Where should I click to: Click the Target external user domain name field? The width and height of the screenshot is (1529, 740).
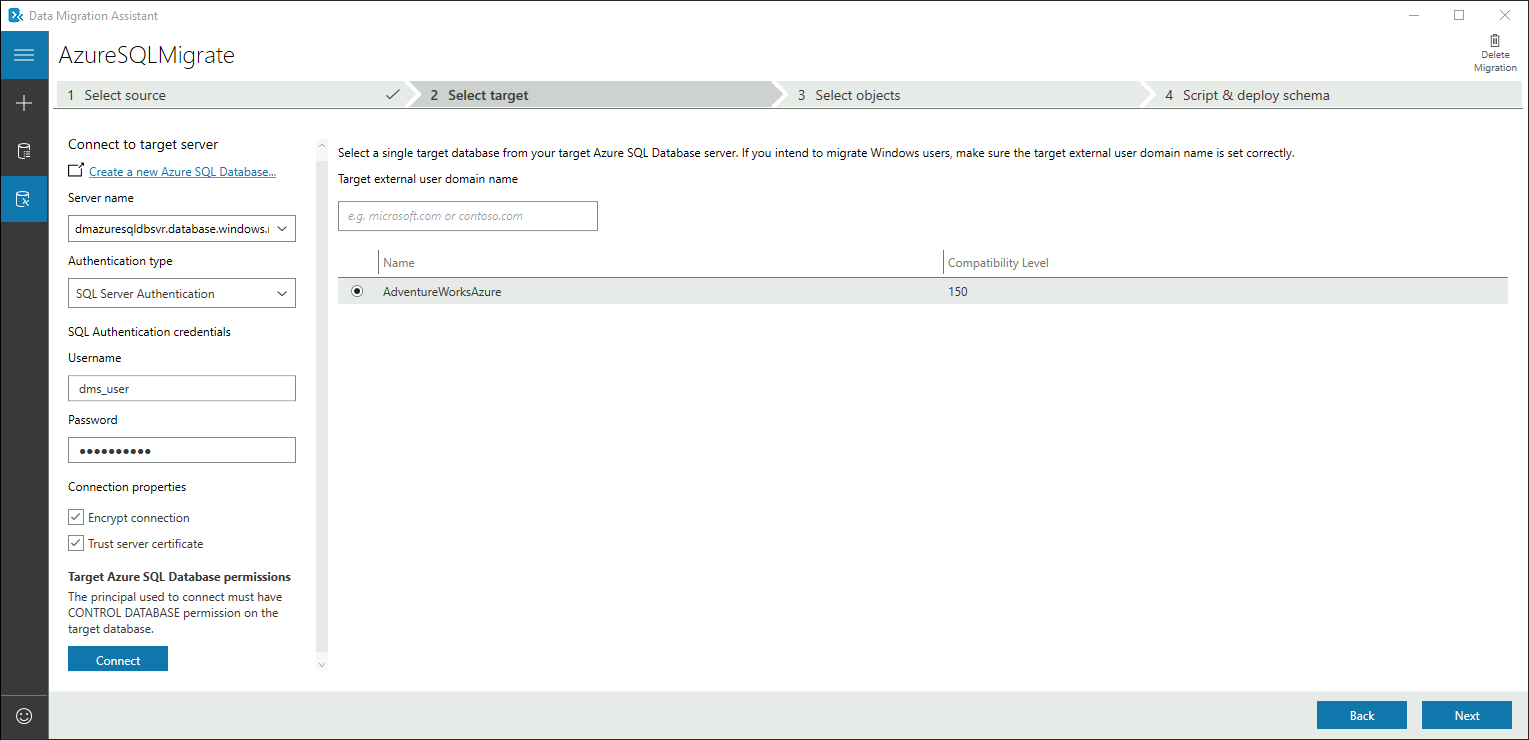[x=468, y=216]
